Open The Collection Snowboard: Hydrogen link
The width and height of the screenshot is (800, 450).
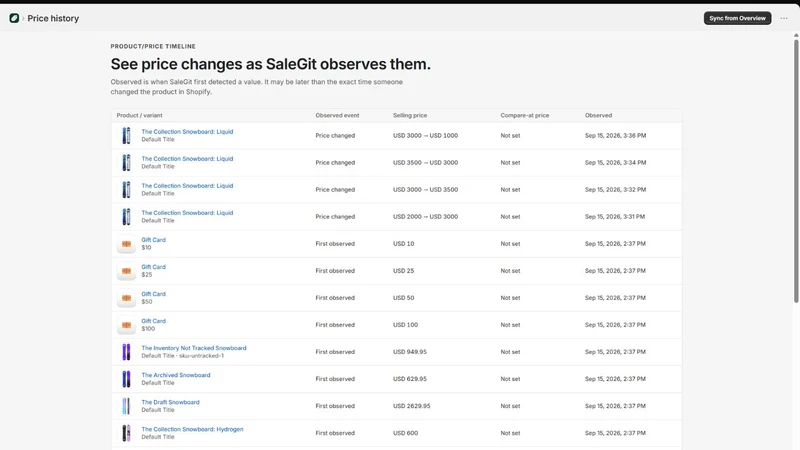(x=192, y=429)
